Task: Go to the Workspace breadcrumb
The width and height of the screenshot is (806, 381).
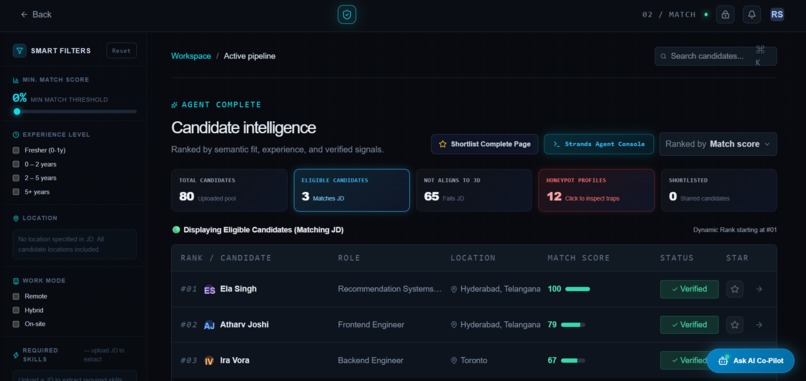Action: pyautogui.click(x=191, y=56)
